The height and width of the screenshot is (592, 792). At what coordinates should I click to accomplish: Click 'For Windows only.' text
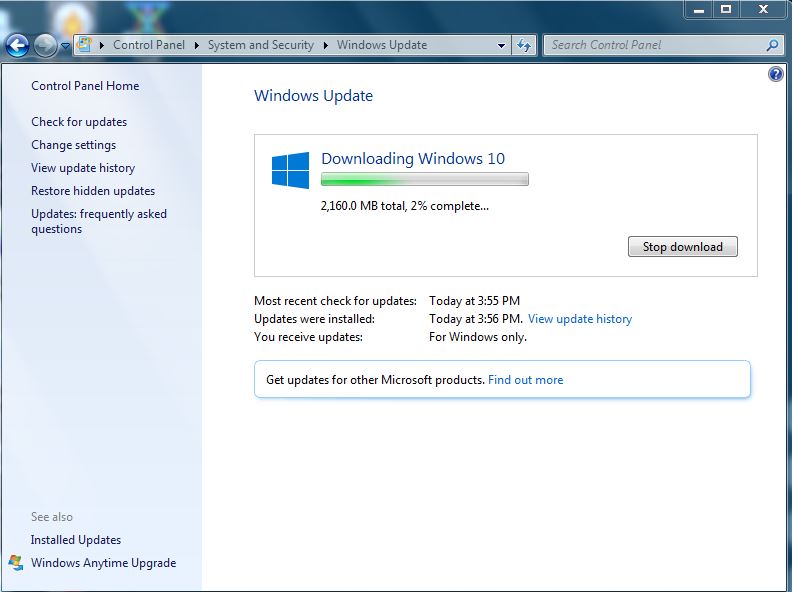(478, 337)
